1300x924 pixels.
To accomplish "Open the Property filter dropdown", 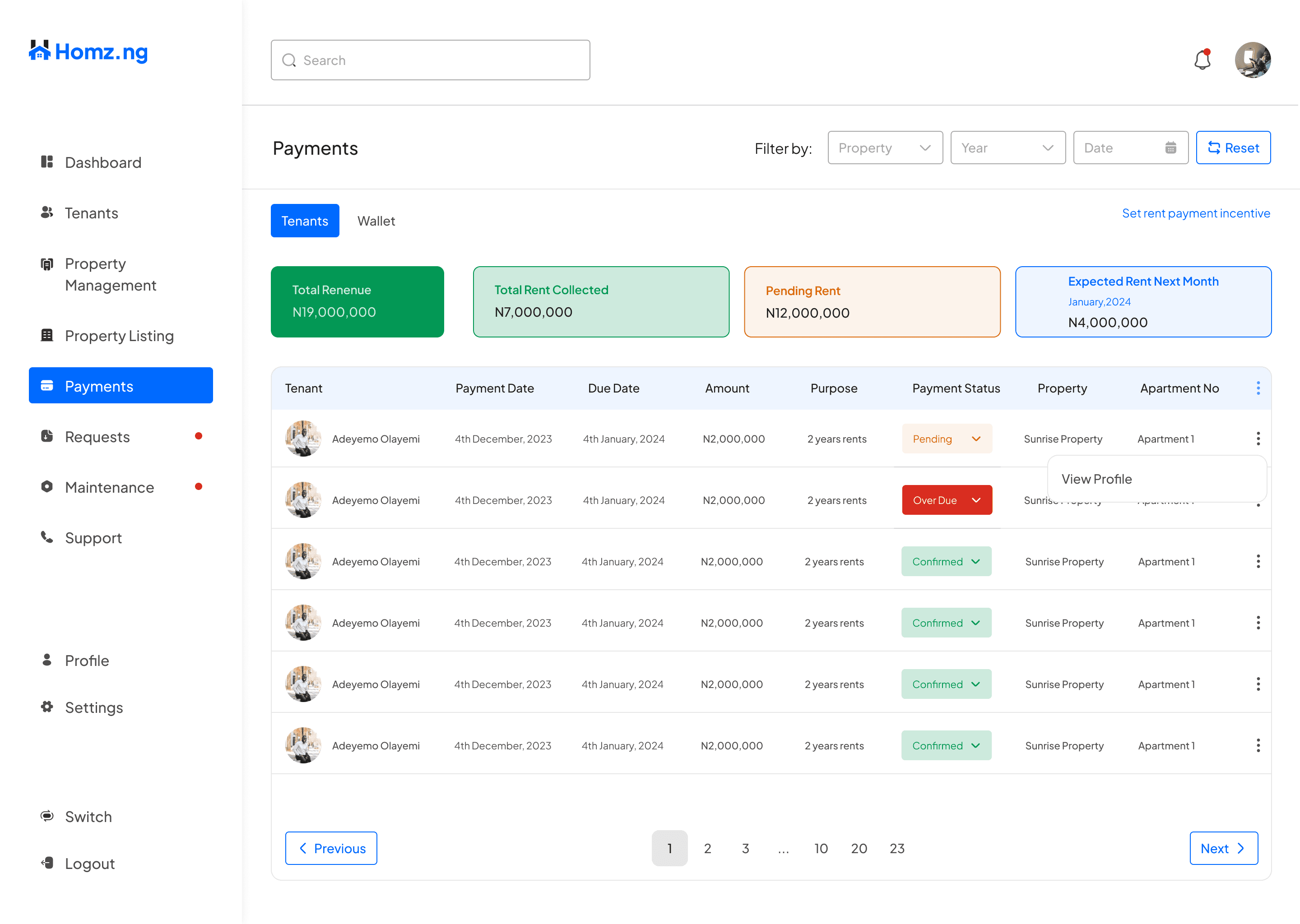I will coord(885,148).
